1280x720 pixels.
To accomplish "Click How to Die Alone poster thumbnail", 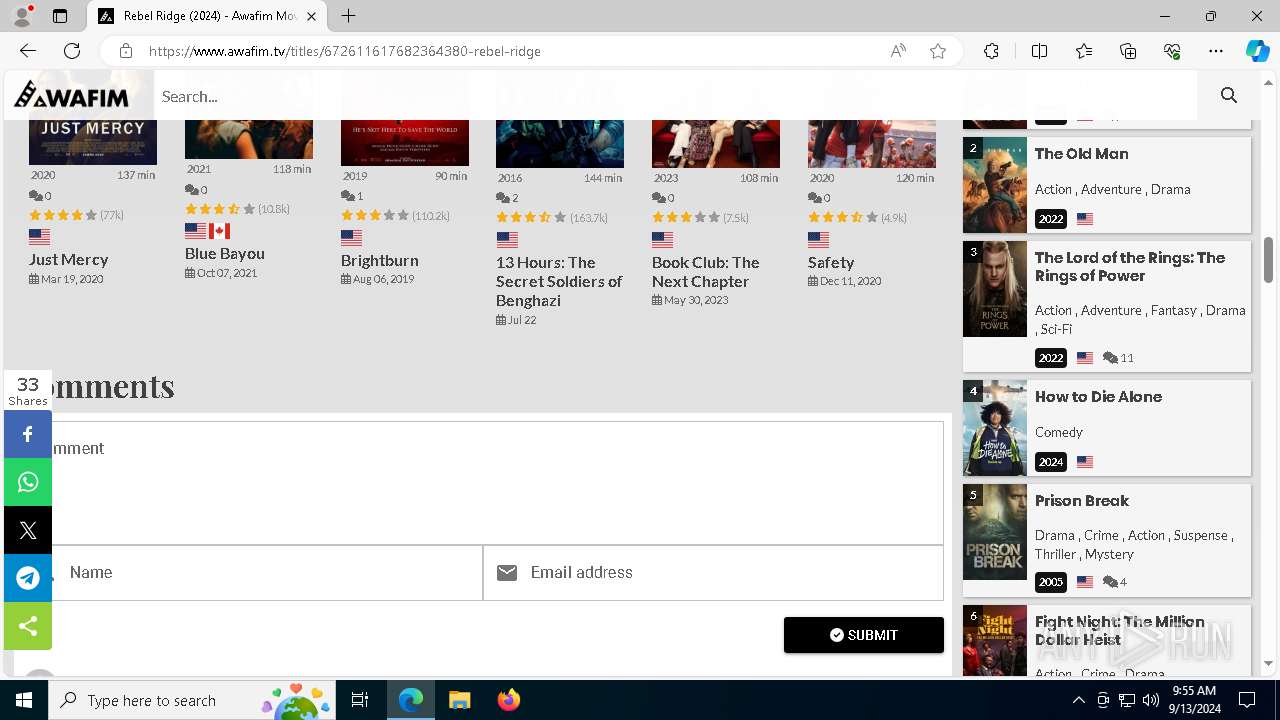I will click(995, 428).
